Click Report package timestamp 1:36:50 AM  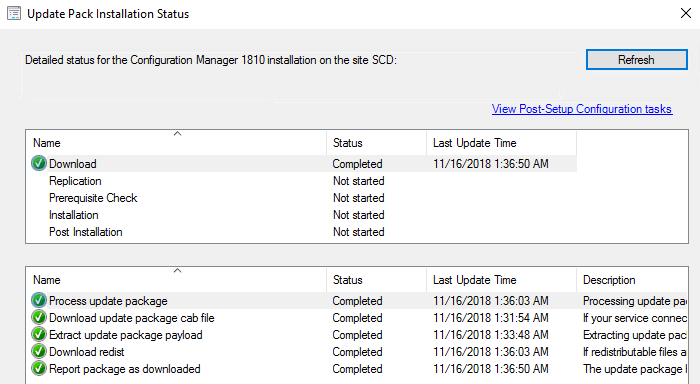491,369
